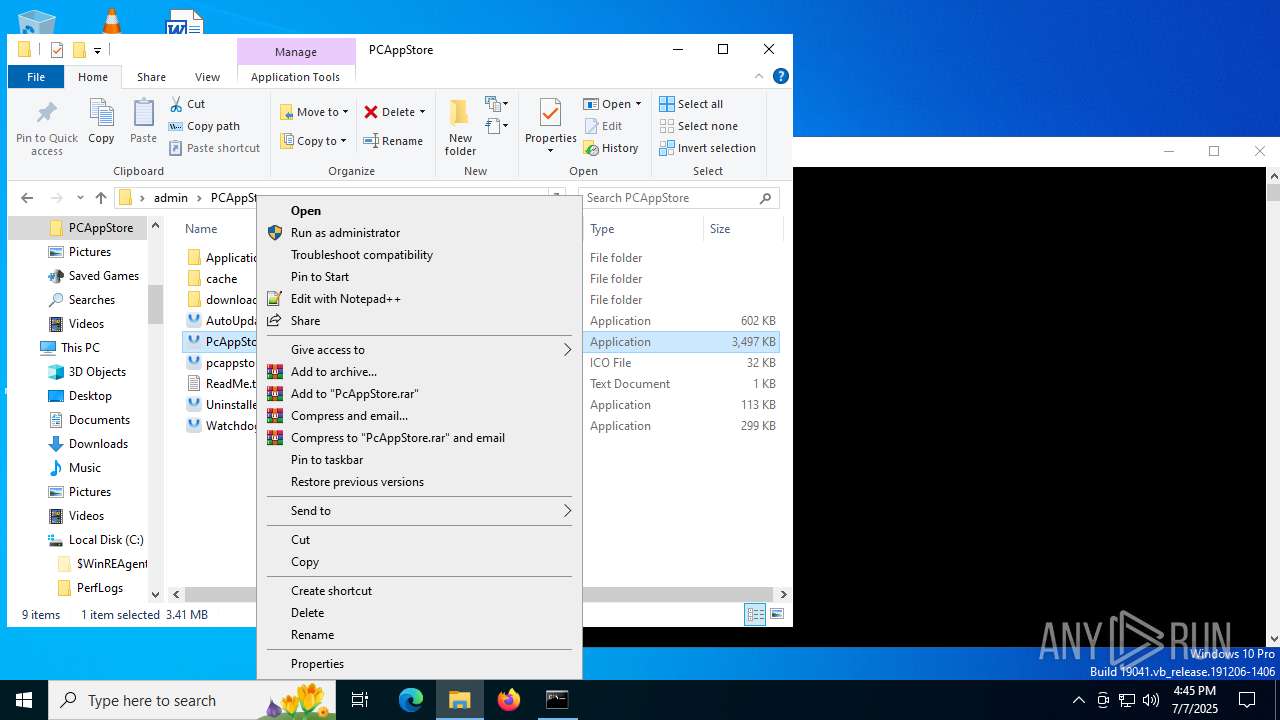Expand the Properties dropdown arrow

pyautogui.click(x=551, y=151)
